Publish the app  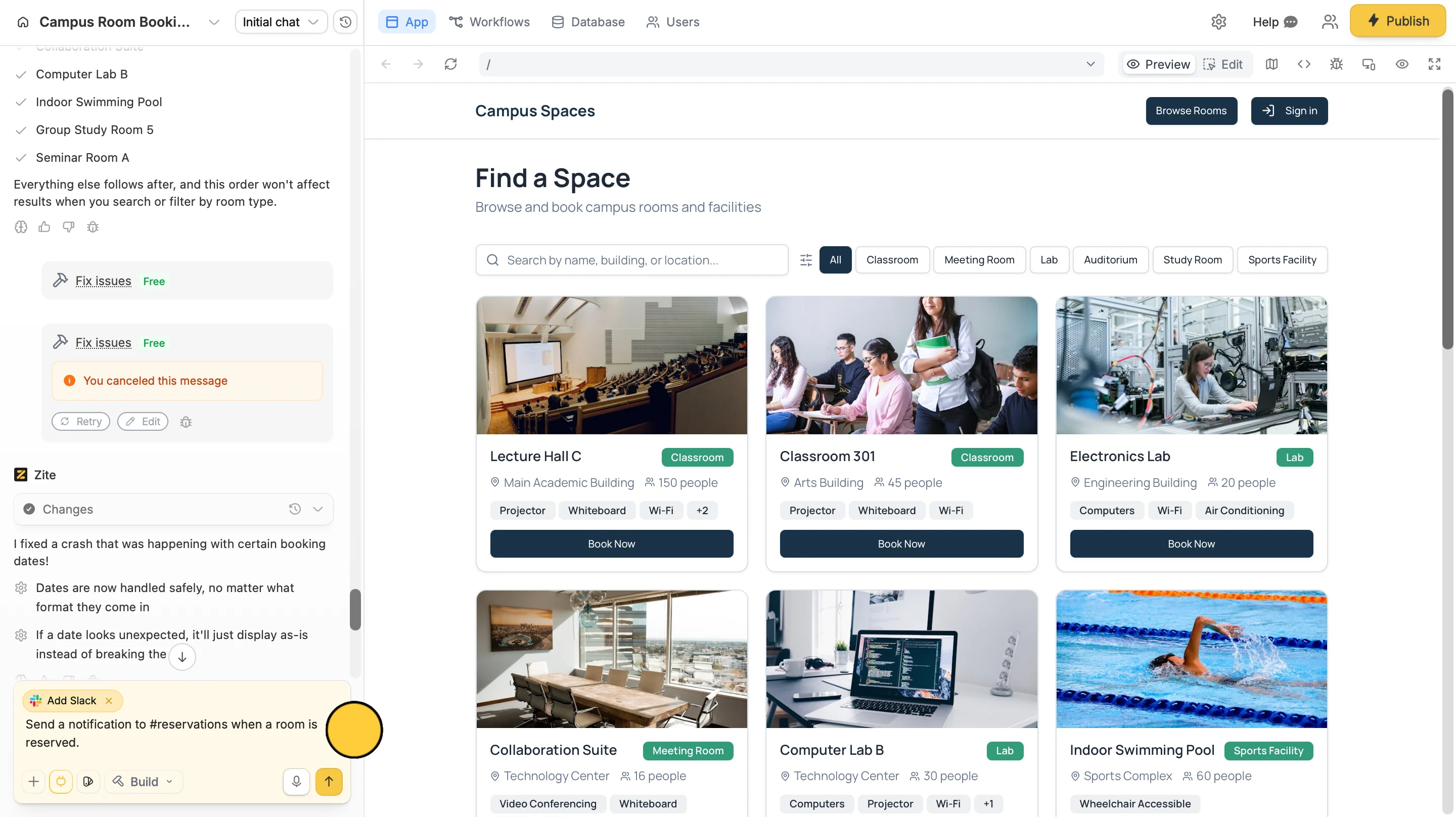1398,21
